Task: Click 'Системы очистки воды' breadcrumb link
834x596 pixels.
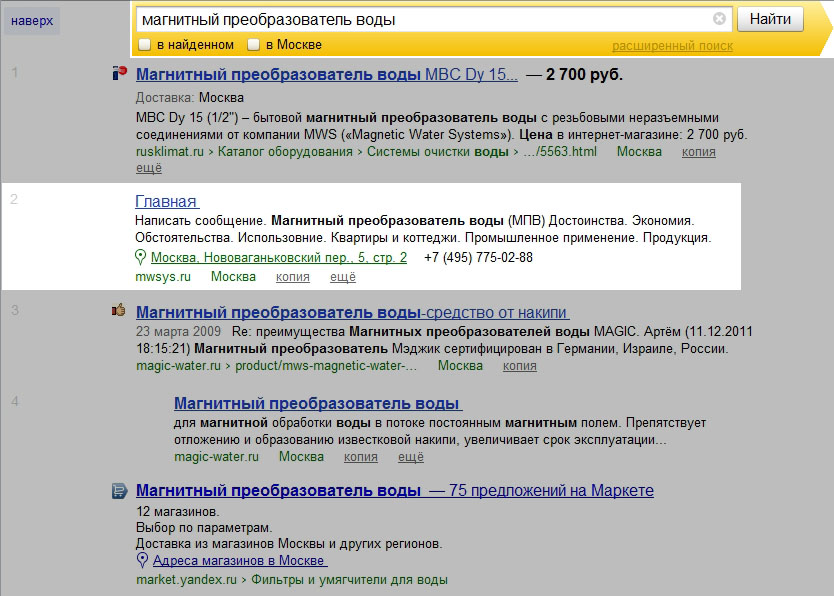Action: (438, 152)
